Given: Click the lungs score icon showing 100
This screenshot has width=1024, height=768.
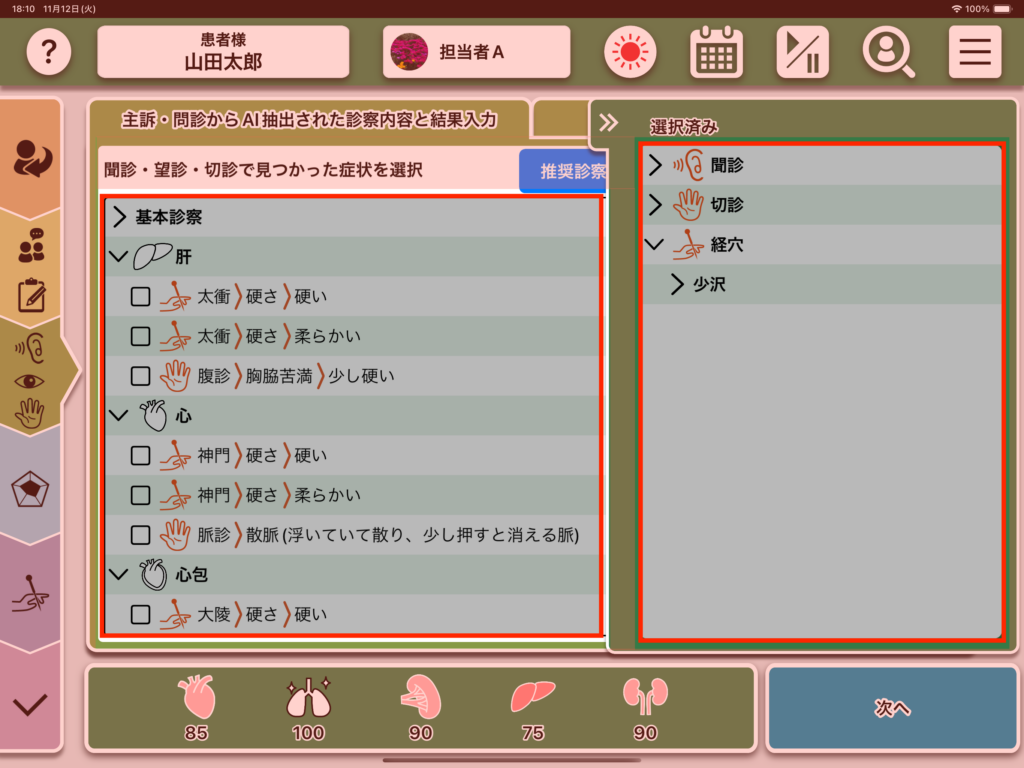Looking at the screenshot, I should 307,707.
